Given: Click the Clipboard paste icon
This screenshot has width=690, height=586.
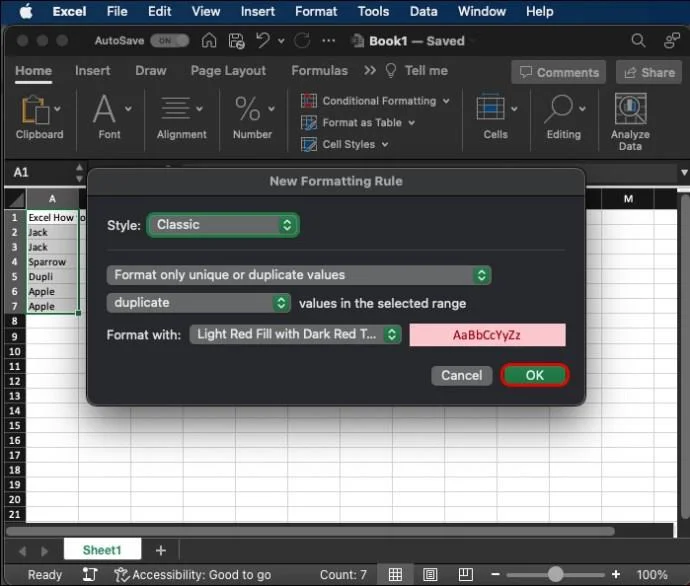Looking at the screenshot, I should pos(35,110).
